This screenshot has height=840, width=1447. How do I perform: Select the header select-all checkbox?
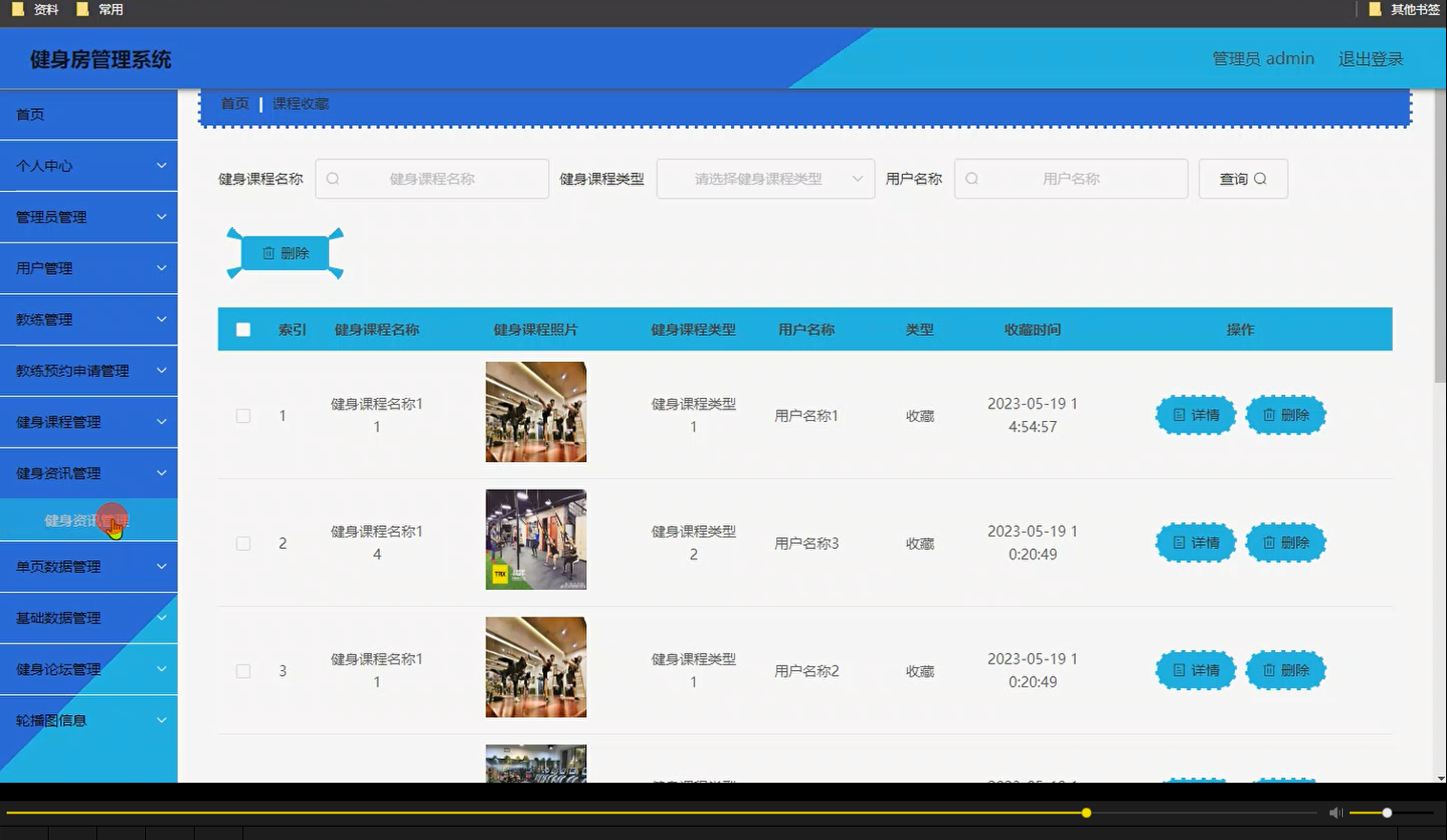click(243, 329)
